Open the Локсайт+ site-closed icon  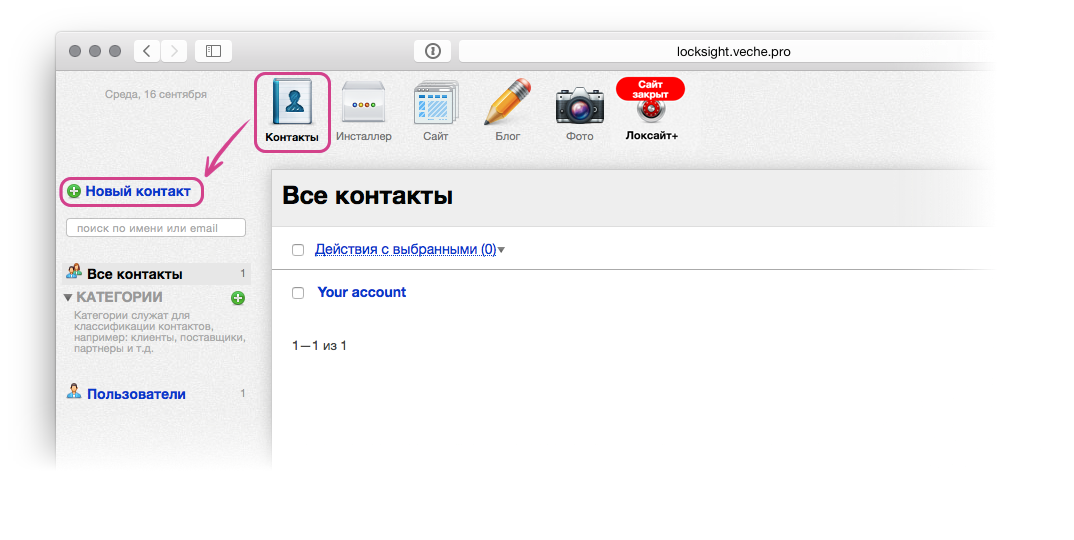[x=651, y=100]
